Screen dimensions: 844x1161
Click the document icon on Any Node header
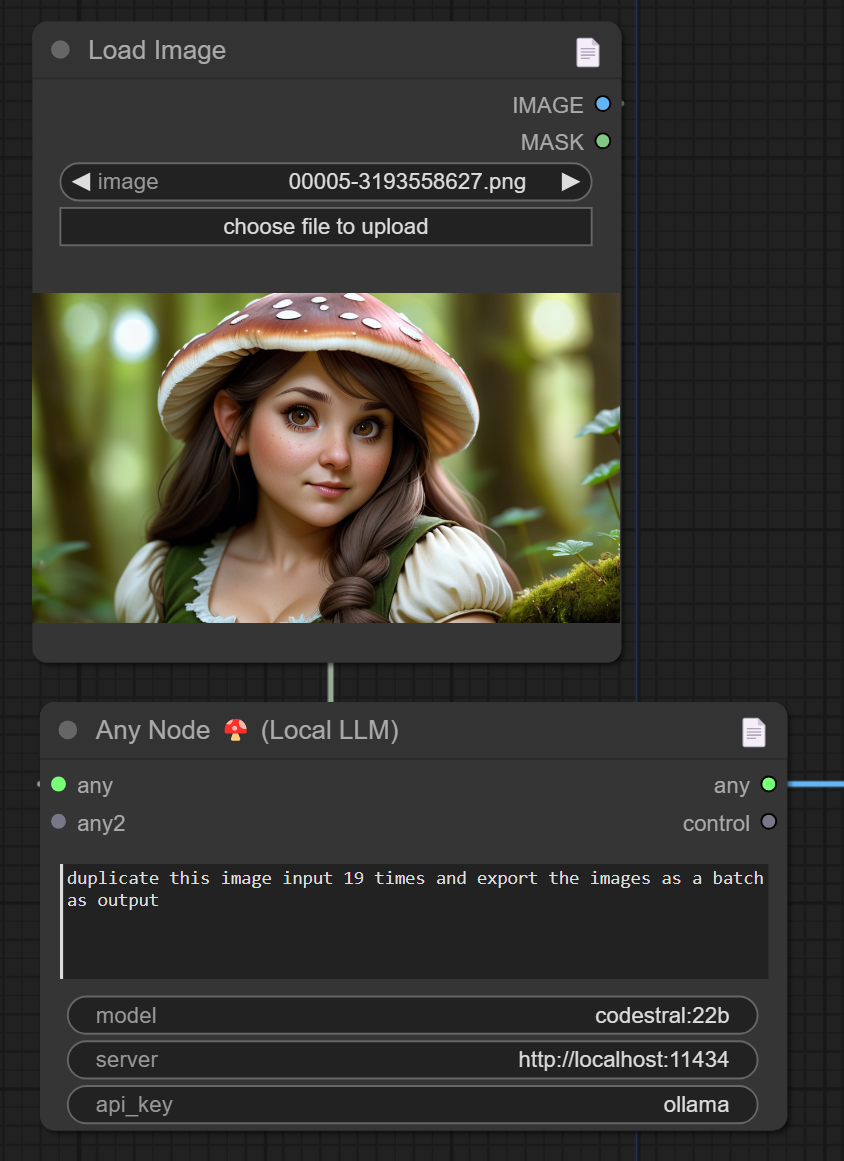[753, 732]
